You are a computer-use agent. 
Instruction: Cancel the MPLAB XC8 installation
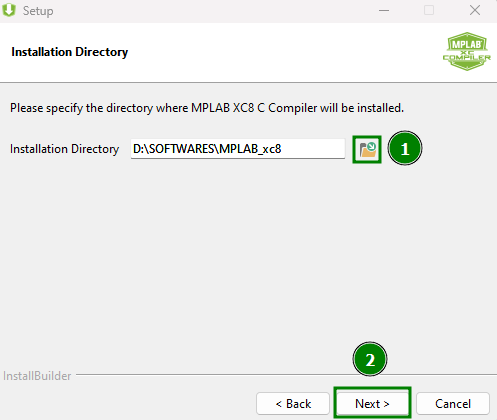click(x=453, y=404)
